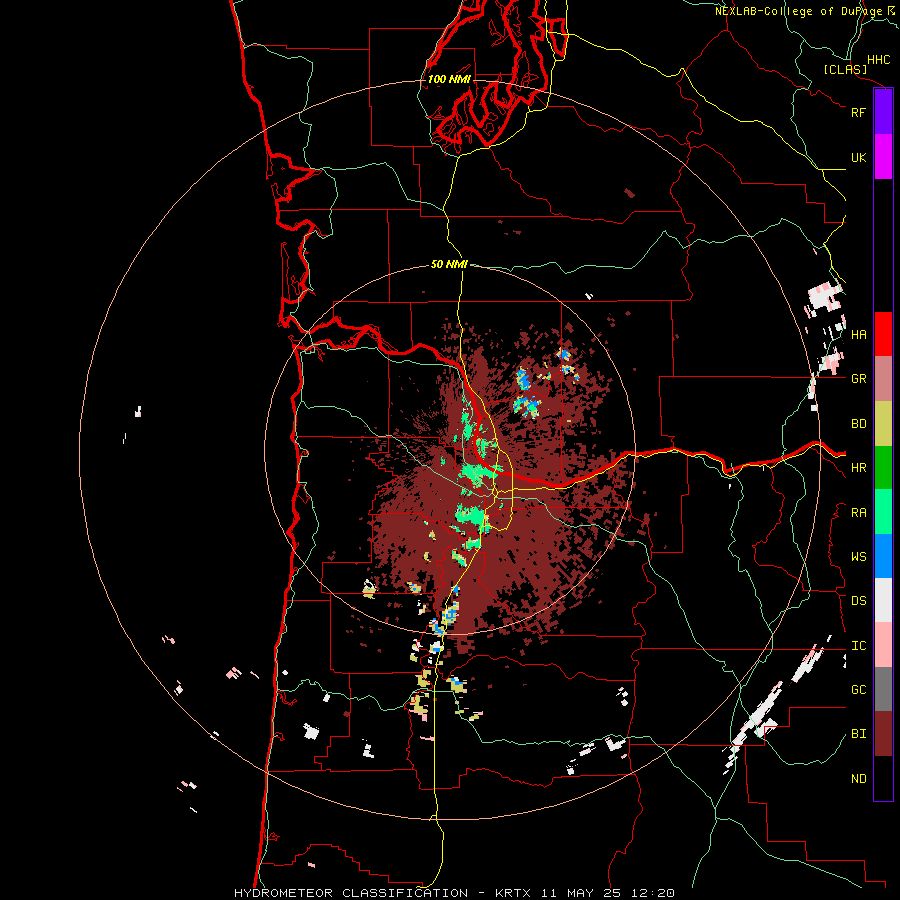Select the HR legend label
The image size is (900, 900).
point(858,468)
